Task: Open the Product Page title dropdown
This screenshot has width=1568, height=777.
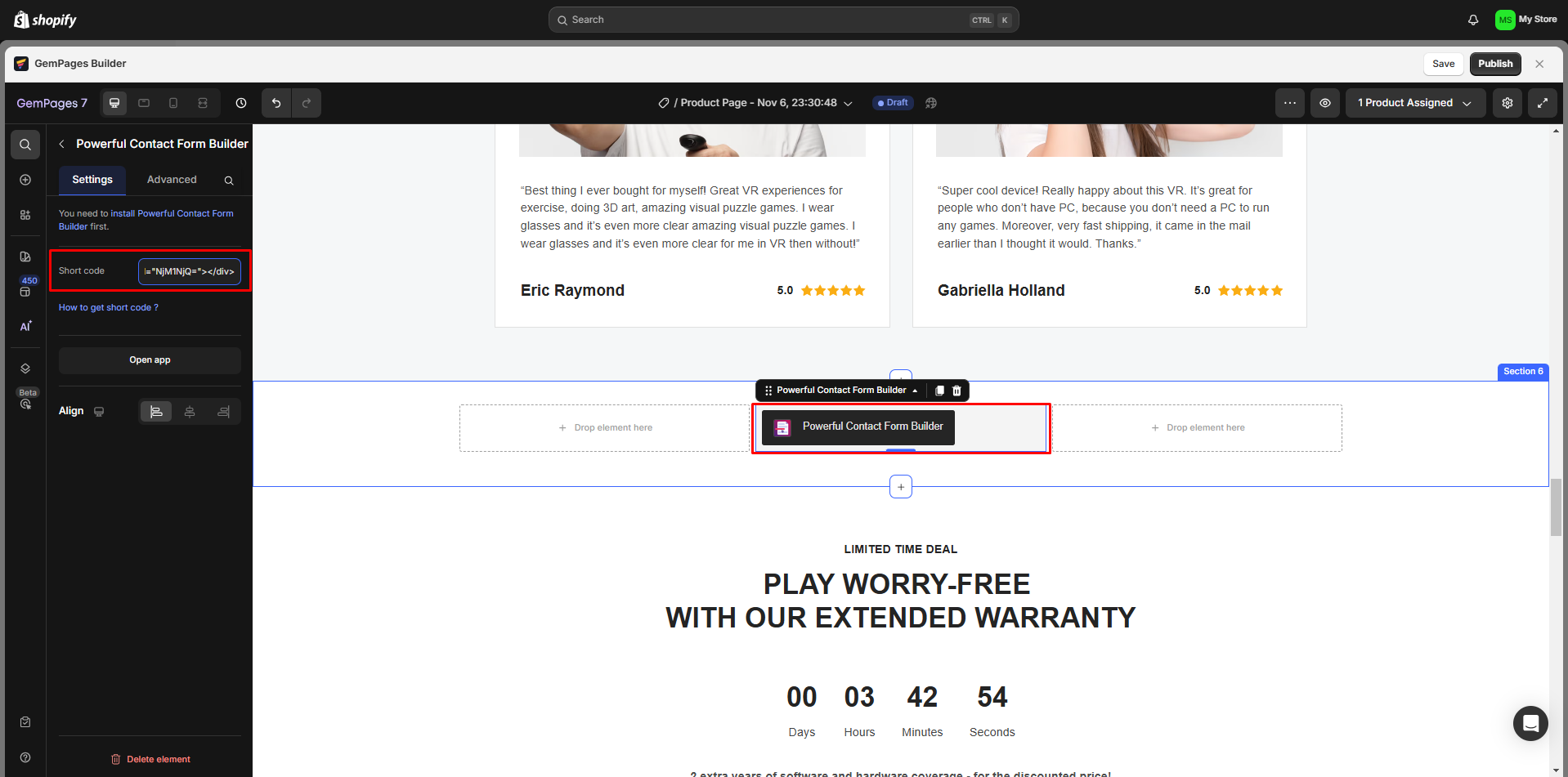Action: pos(755,103)
